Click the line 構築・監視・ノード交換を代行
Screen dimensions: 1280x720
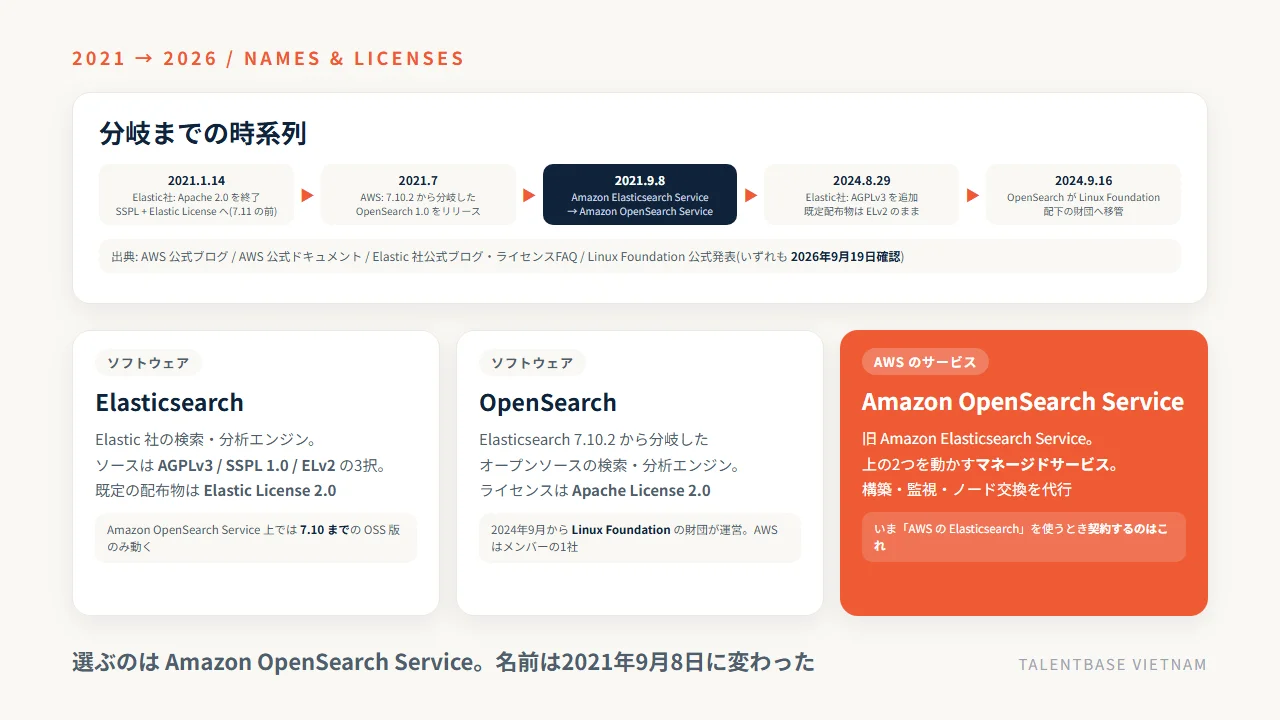(x=967, y=490)
